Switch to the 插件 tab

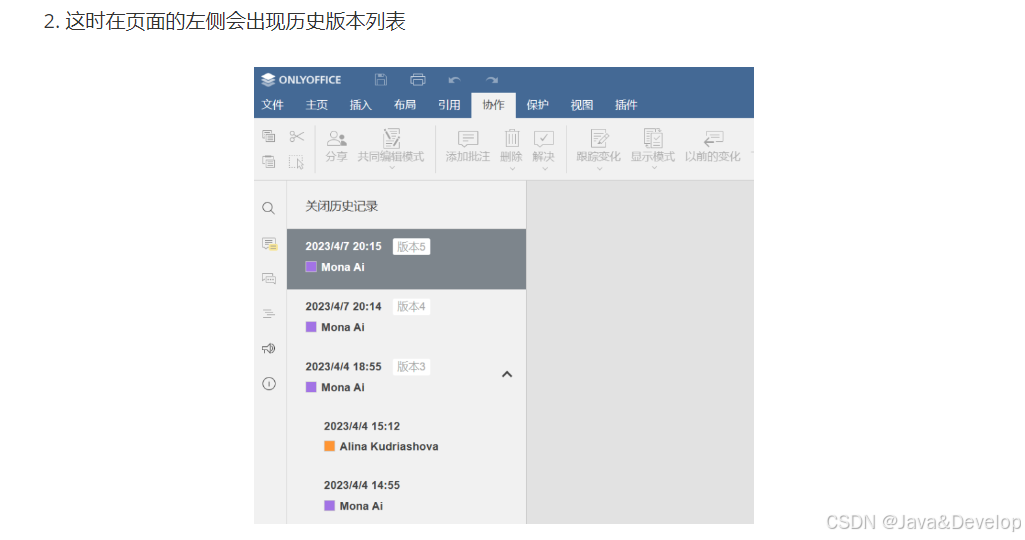coord(626,105)
